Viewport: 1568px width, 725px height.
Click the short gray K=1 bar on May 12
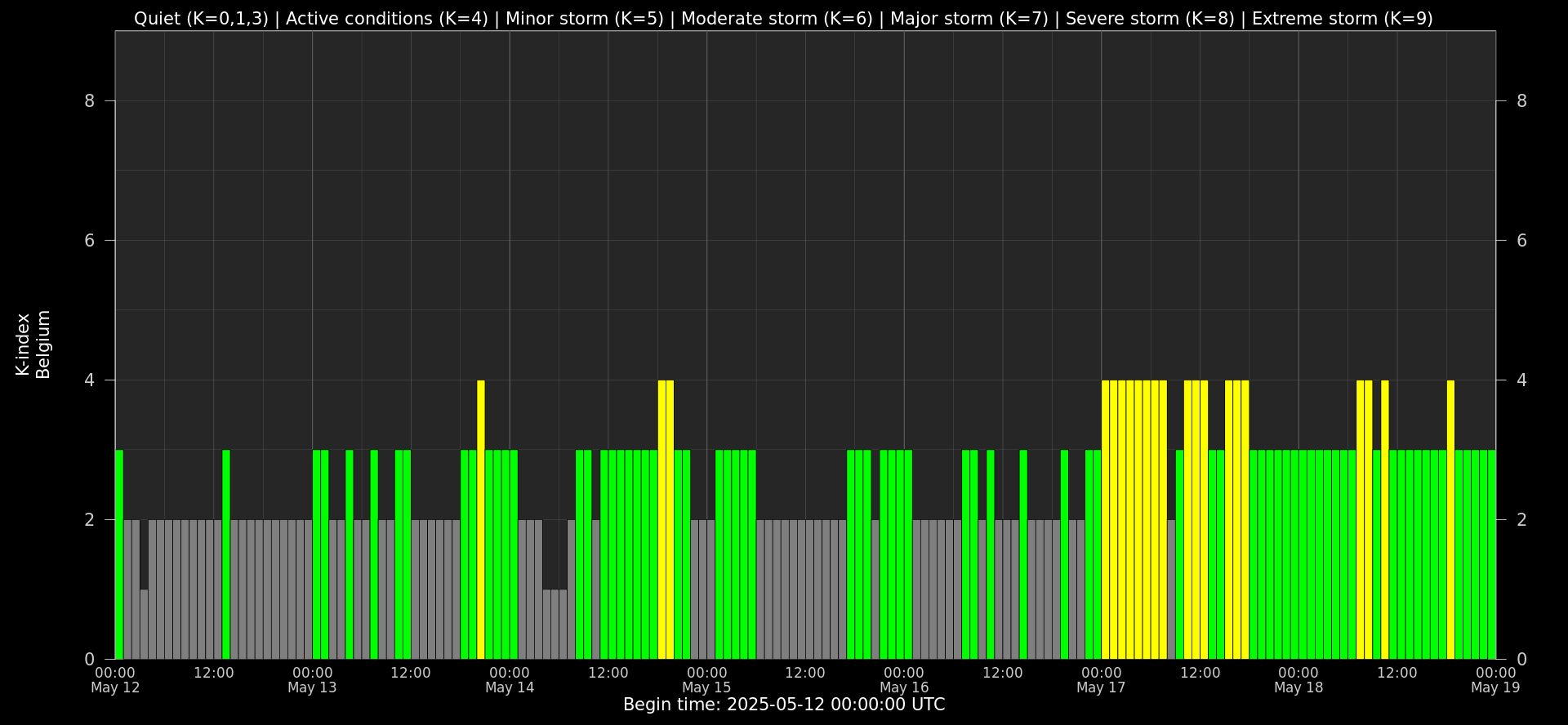[x=144, y=624]
